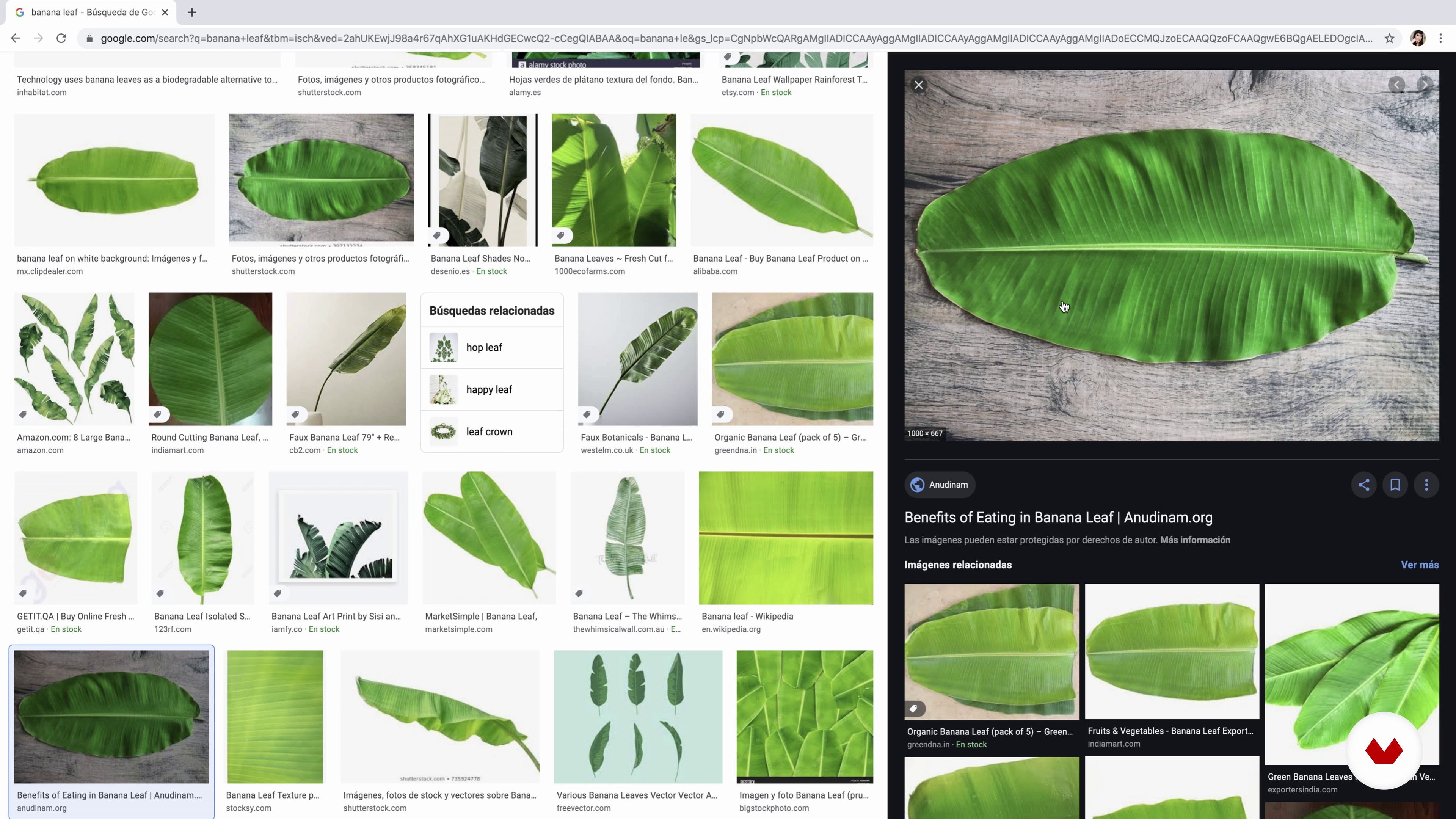Open the large banana leaf preview image
The width and height of the screenshot is (1456, 819).
coord(1171,256)
